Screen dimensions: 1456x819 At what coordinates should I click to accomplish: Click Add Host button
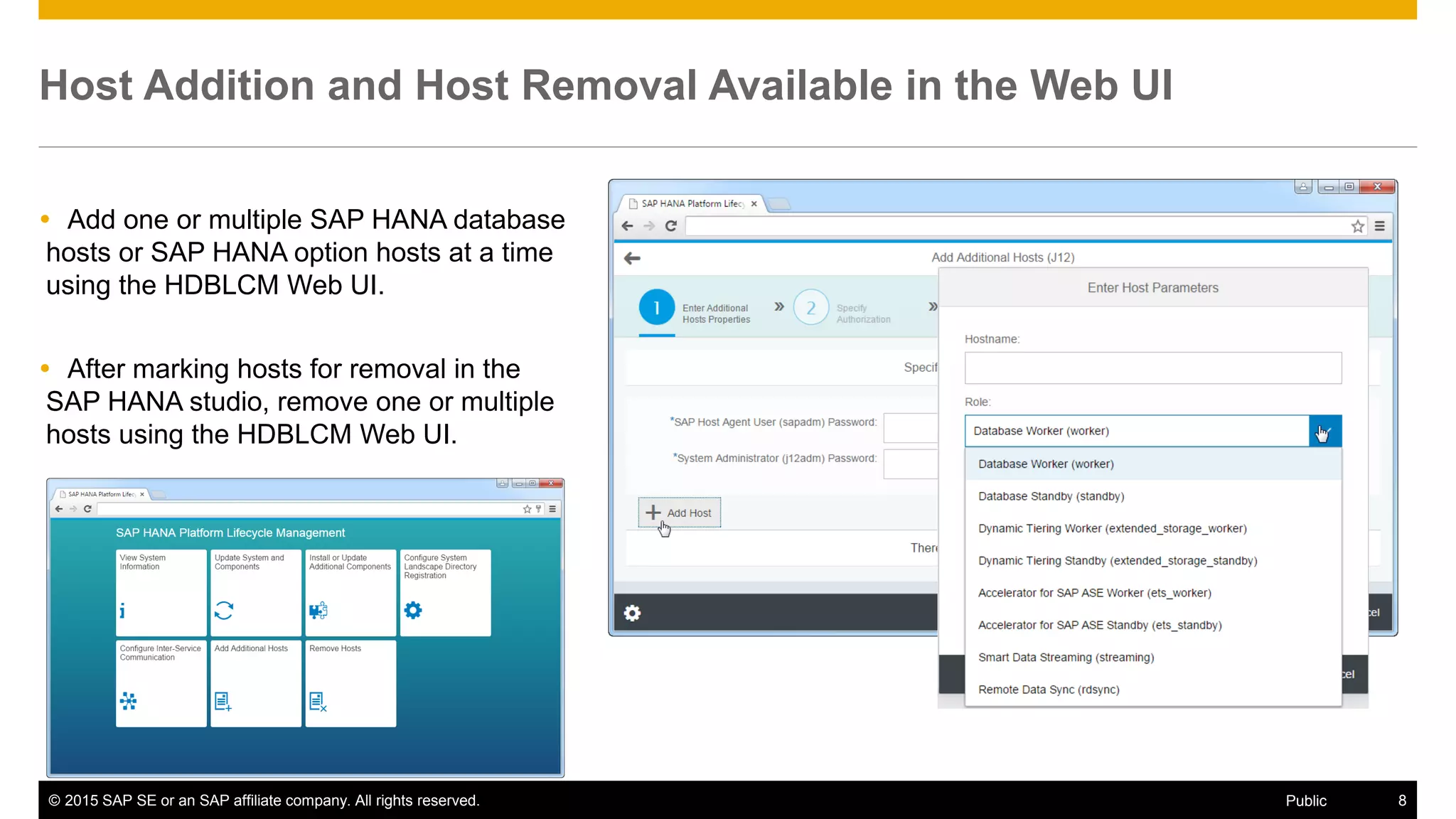[x=680, y=513]
